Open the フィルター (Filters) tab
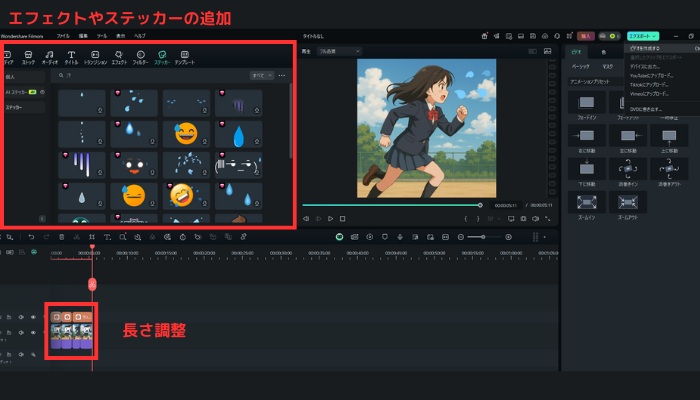Viewport: 700px width, 400px height. (140, 58)
